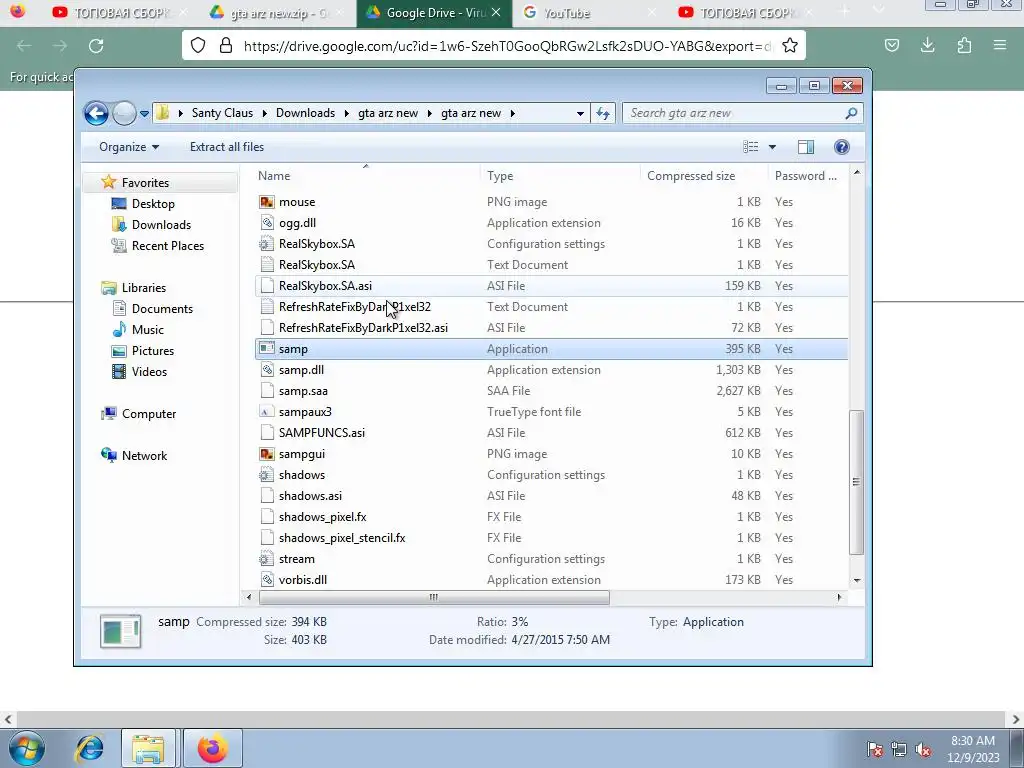This screenshot has height=768, width=1024.
Task: Select the samp.dll file icon
Action: click(266, 370)
